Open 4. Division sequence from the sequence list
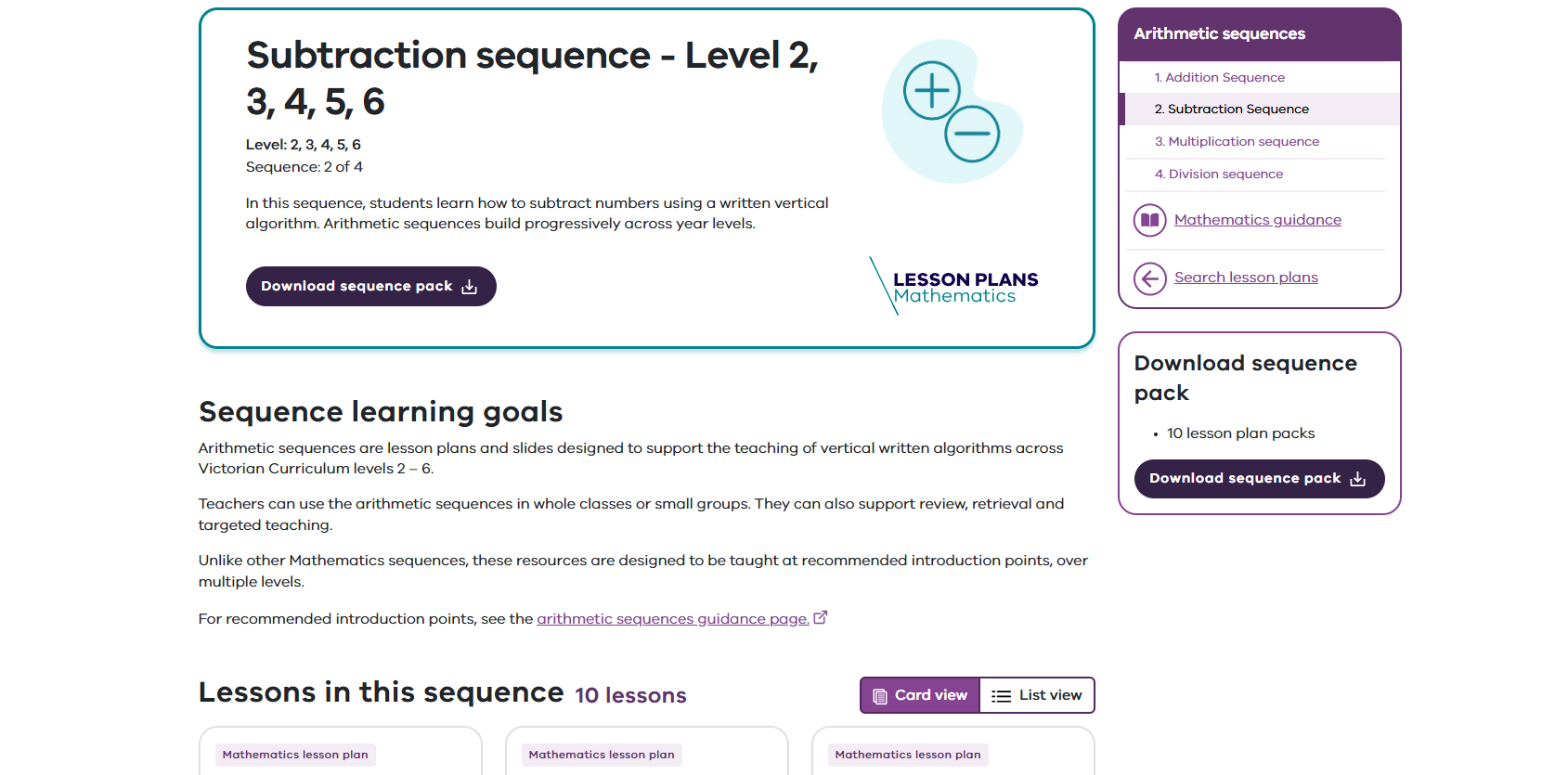Viewport: 1568px width, 775px height. click(1219, 174)
